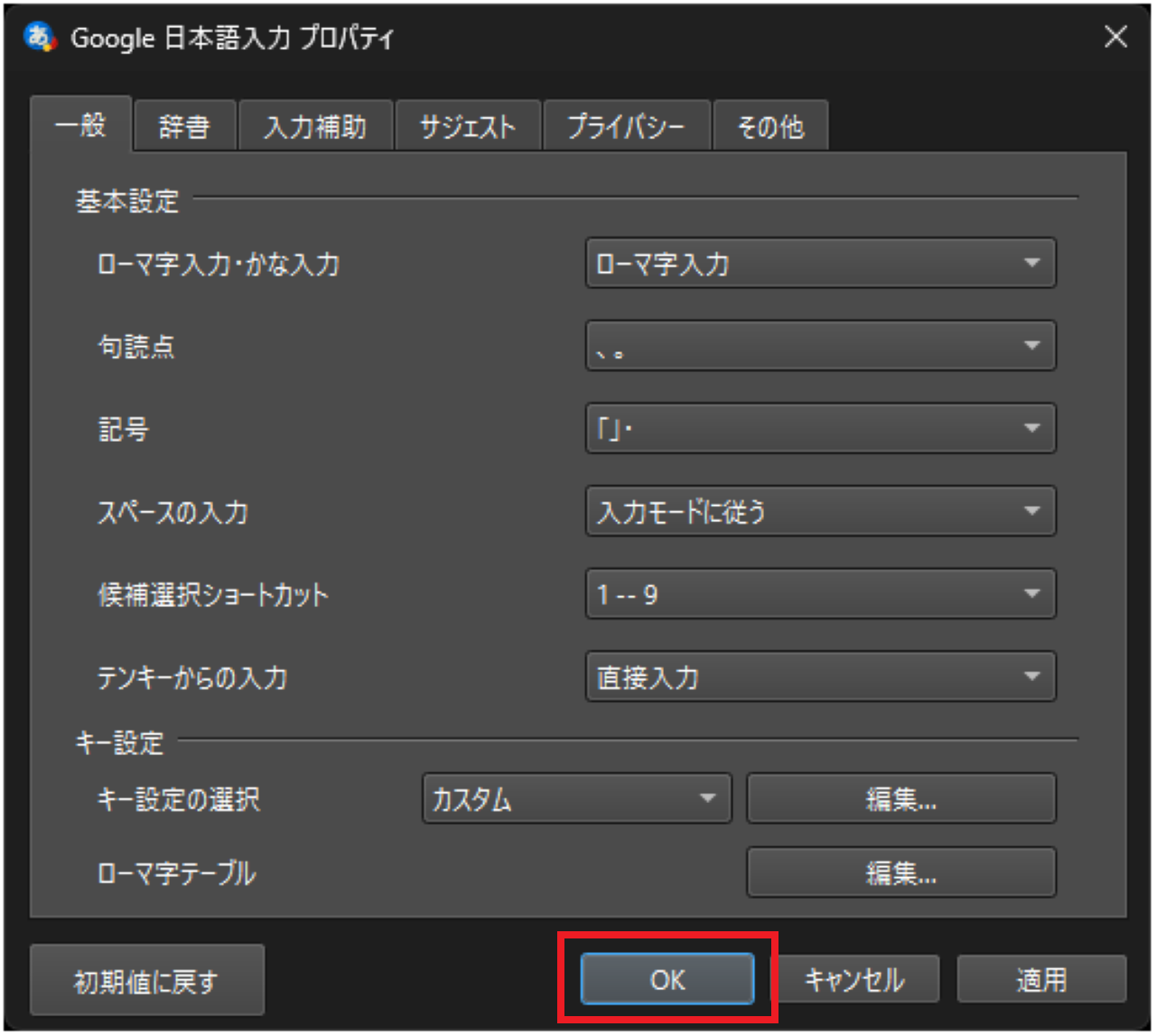Open the テンキーからの入力 dropdown
1156x1036 pixels.
click(820, 677)
